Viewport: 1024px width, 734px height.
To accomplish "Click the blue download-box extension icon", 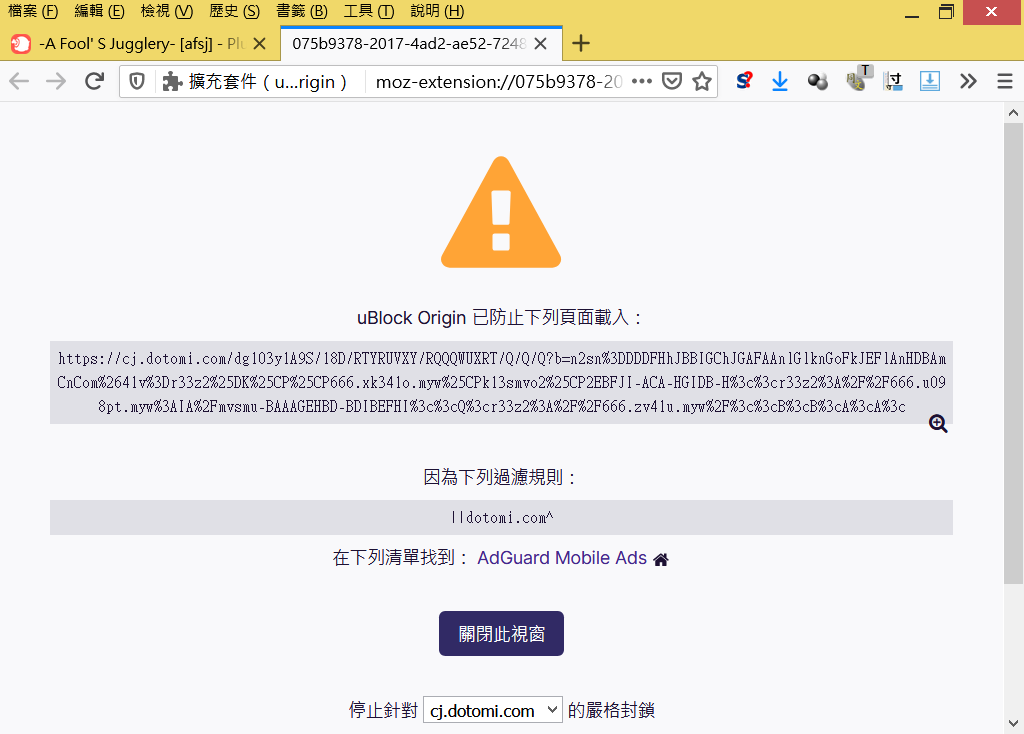I will coord(929,82).
